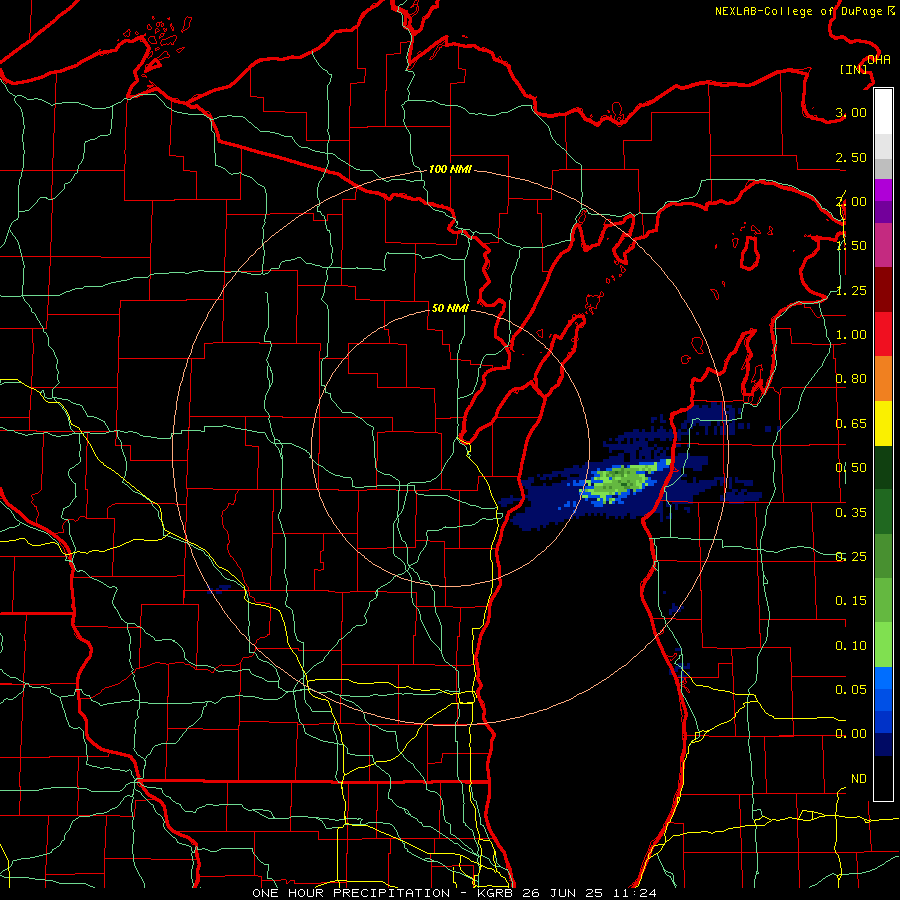
Task: Click the orange swatch on the color scale
Action: coord(883,379)
